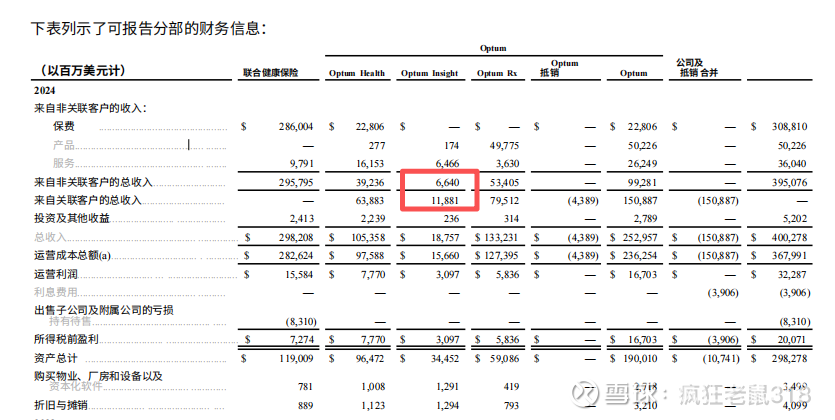Click the 公司及抵销合并 column header
835x420 pixels.
698,68
